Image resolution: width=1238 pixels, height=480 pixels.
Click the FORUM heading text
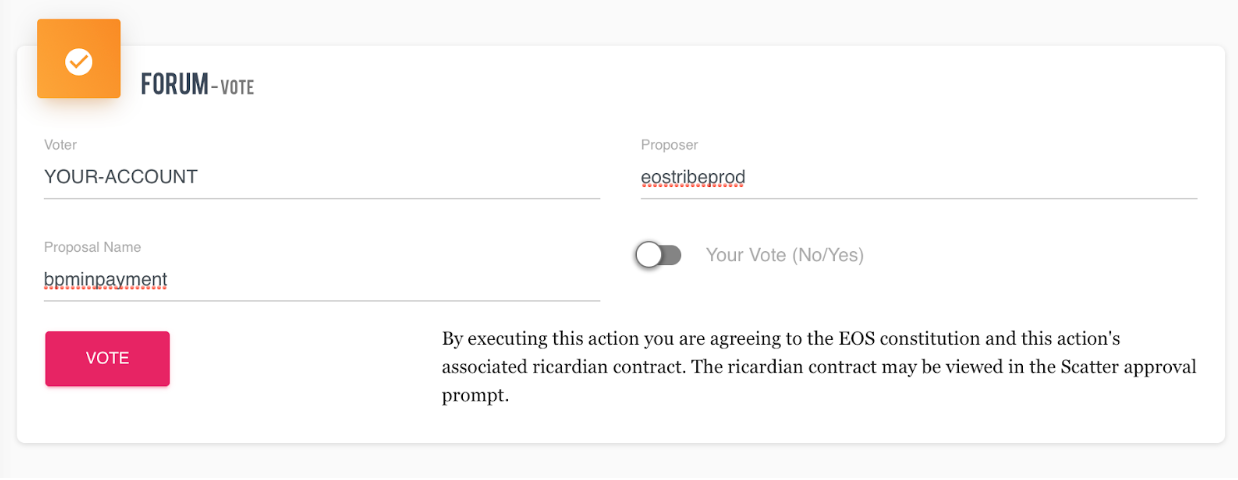[174, 84]
